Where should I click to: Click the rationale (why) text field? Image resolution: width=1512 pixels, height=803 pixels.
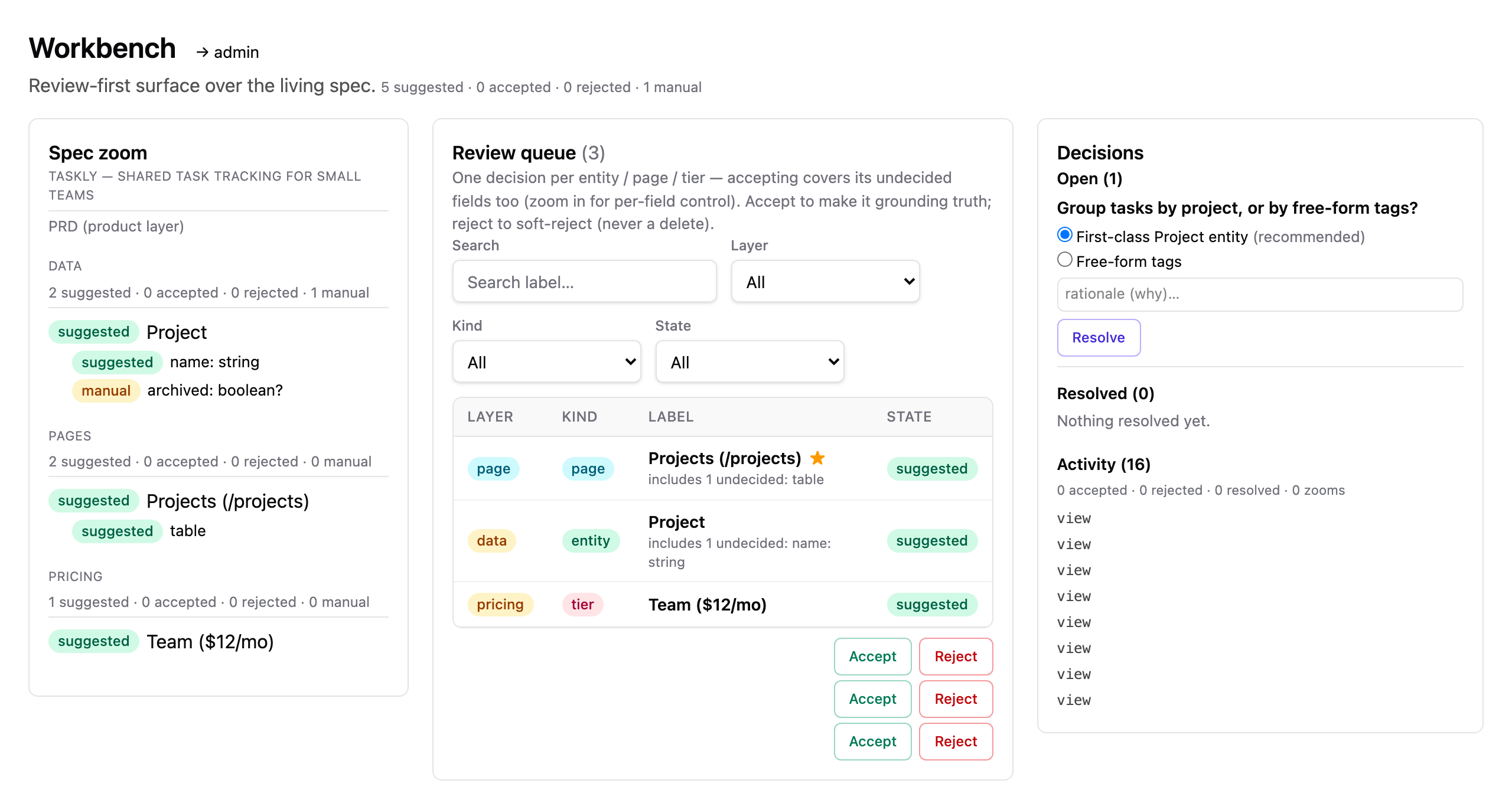1260,294
